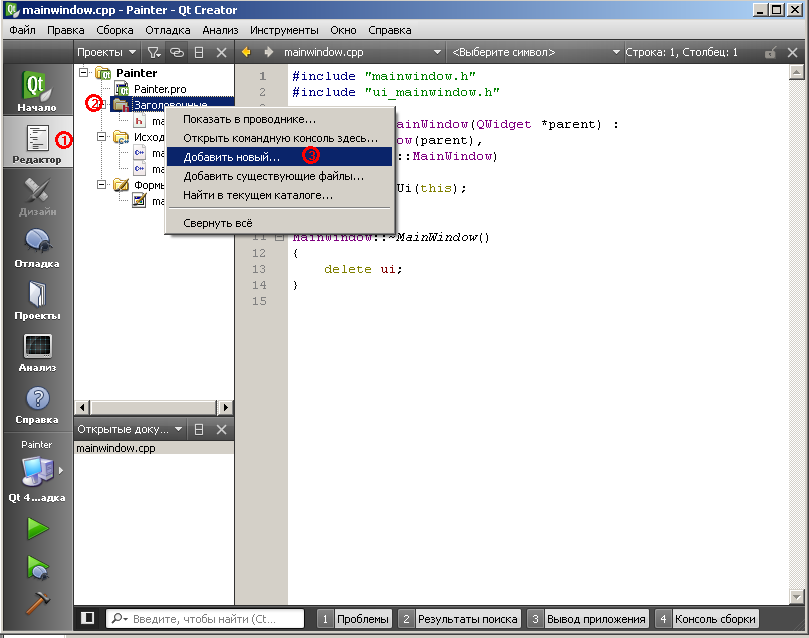Screen dimensions: 809x638
Task: Open the Анализ menu
Action: (x=220, y=30)
